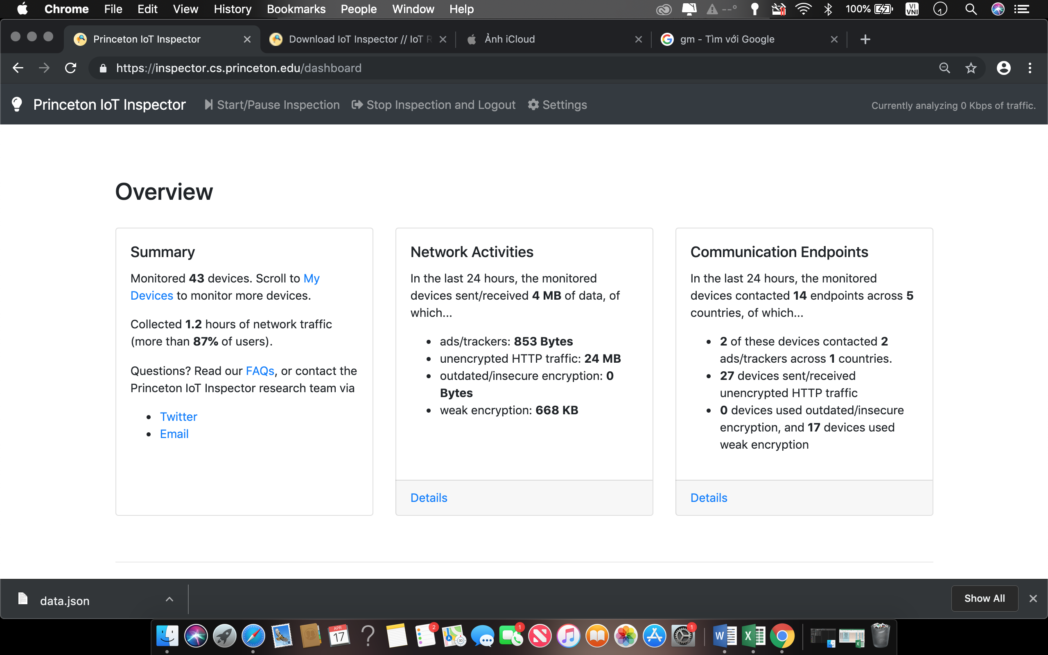Close the Ảnh iCloud tab
Screen dimensions: 1048x655
point(638,39)
